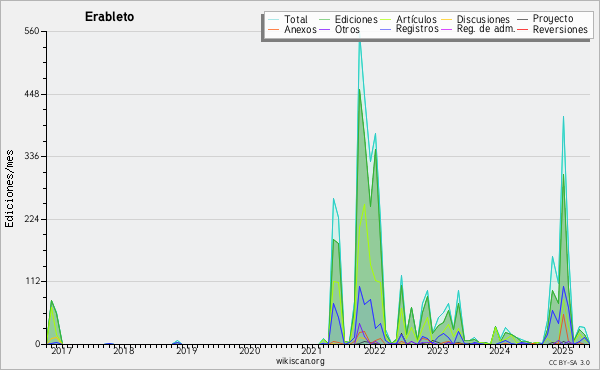This screenshot has width=600, height=370.
Task: Click the red Reversiones color line in legend
Action: click(522, 29)
